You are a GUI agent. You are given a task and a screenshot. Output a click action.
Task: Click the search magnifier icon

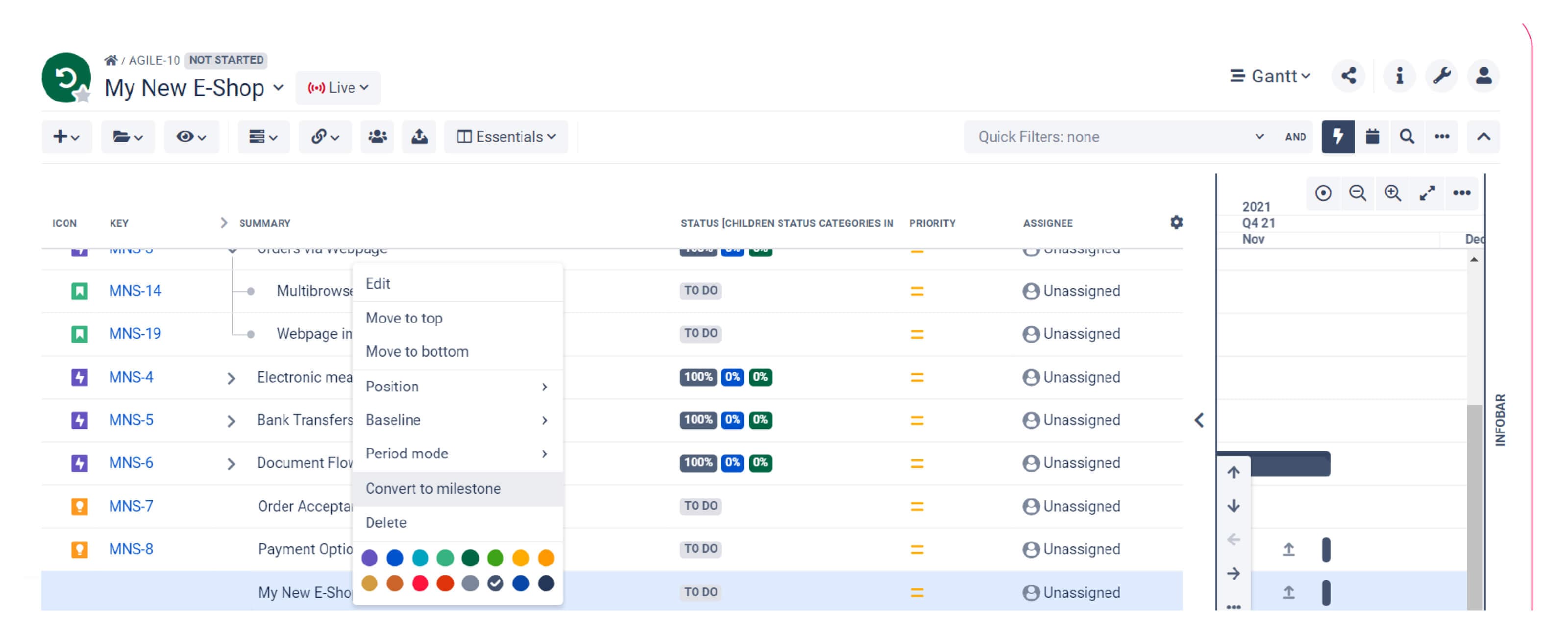pyautogui.click(x=1407, y=137)
